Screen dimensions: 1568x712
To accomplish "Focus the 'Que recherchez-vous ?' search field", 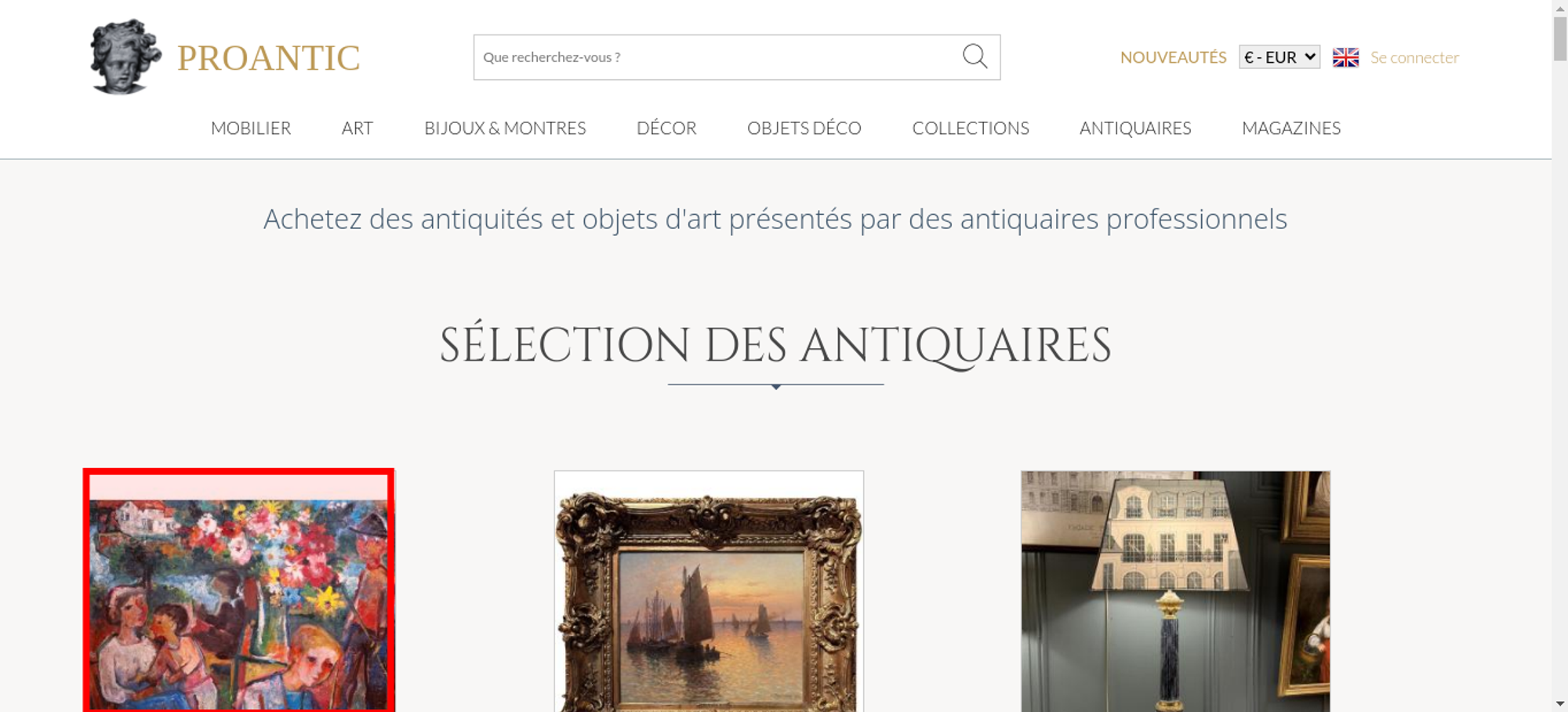I will (717, 57).
